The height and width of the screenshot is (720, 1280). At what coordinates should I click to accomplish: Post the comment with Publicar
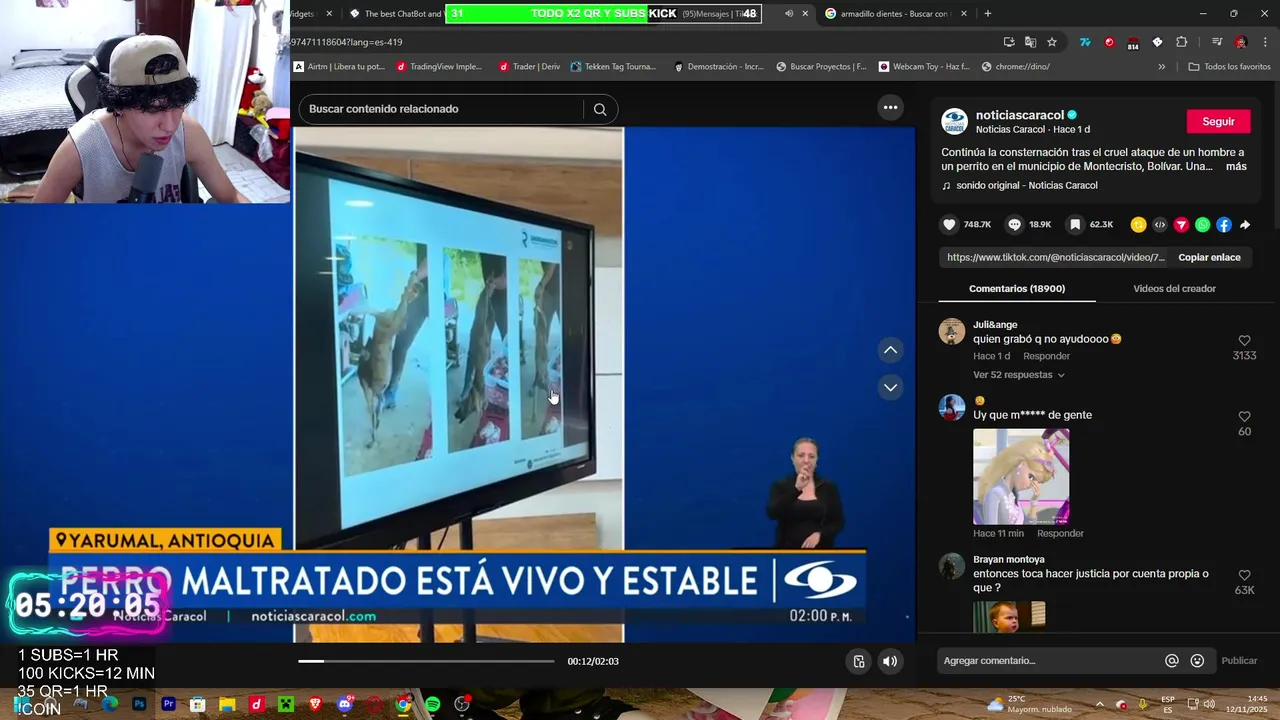1239,660
